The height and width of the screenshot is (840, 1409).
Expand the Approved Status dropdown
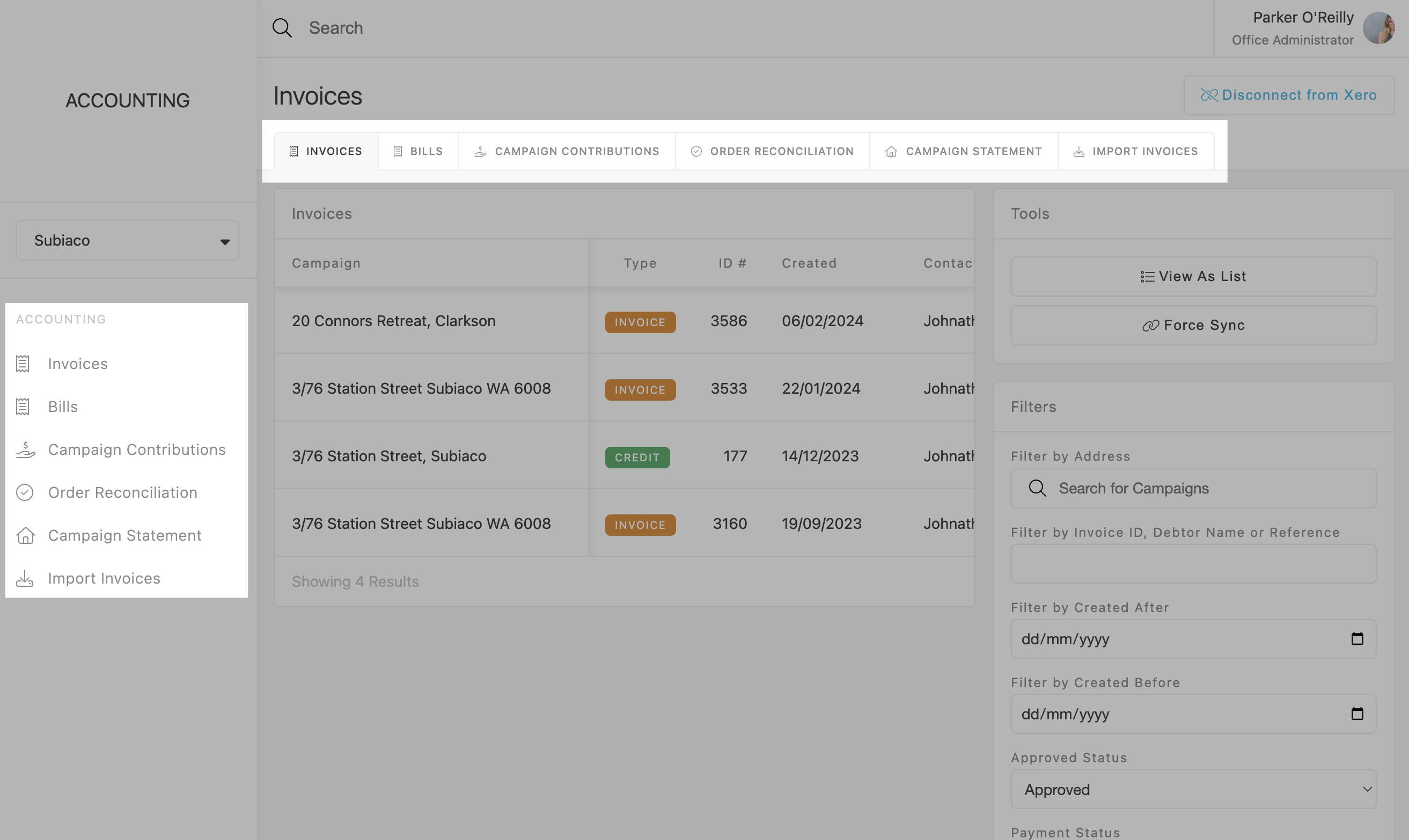(x=1193, y=789)
